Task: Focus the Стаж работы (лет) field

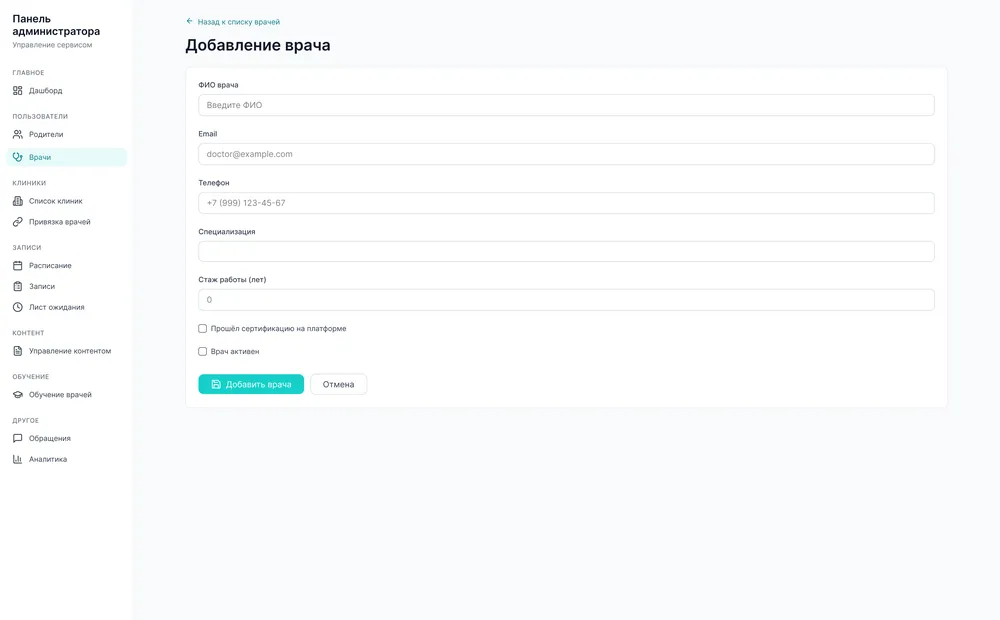Action: (566, 300)
